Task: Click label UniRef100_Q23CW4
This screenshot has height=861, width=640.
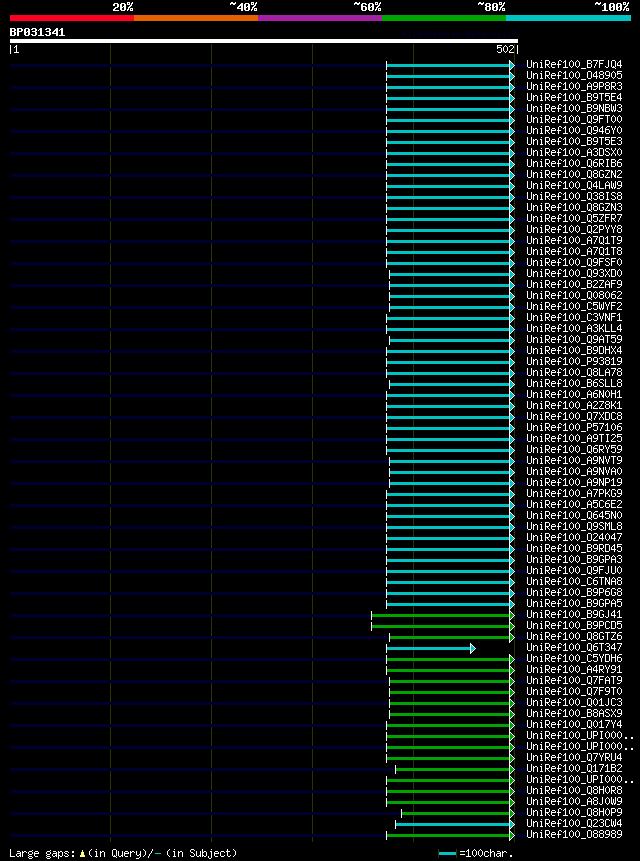Action: pyautogui.click(x=574, y=823)
